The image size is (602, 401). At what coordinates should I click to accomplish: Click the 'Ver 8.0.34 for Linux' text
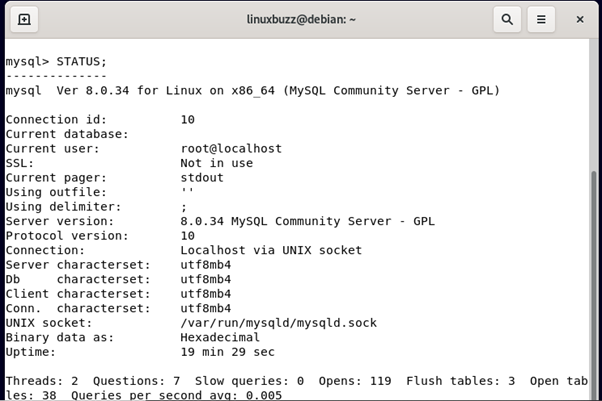129,91
